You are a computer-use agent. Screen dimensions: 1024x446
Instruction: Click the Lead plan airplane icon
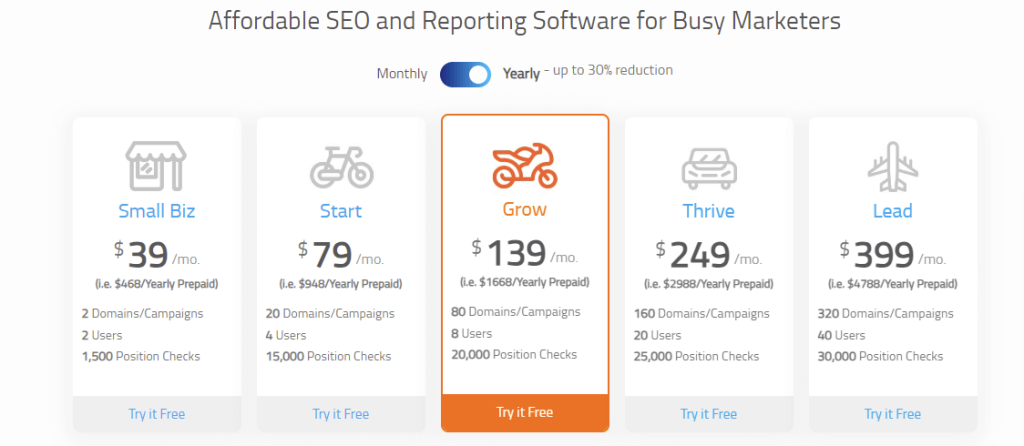[x=893, y=166]
